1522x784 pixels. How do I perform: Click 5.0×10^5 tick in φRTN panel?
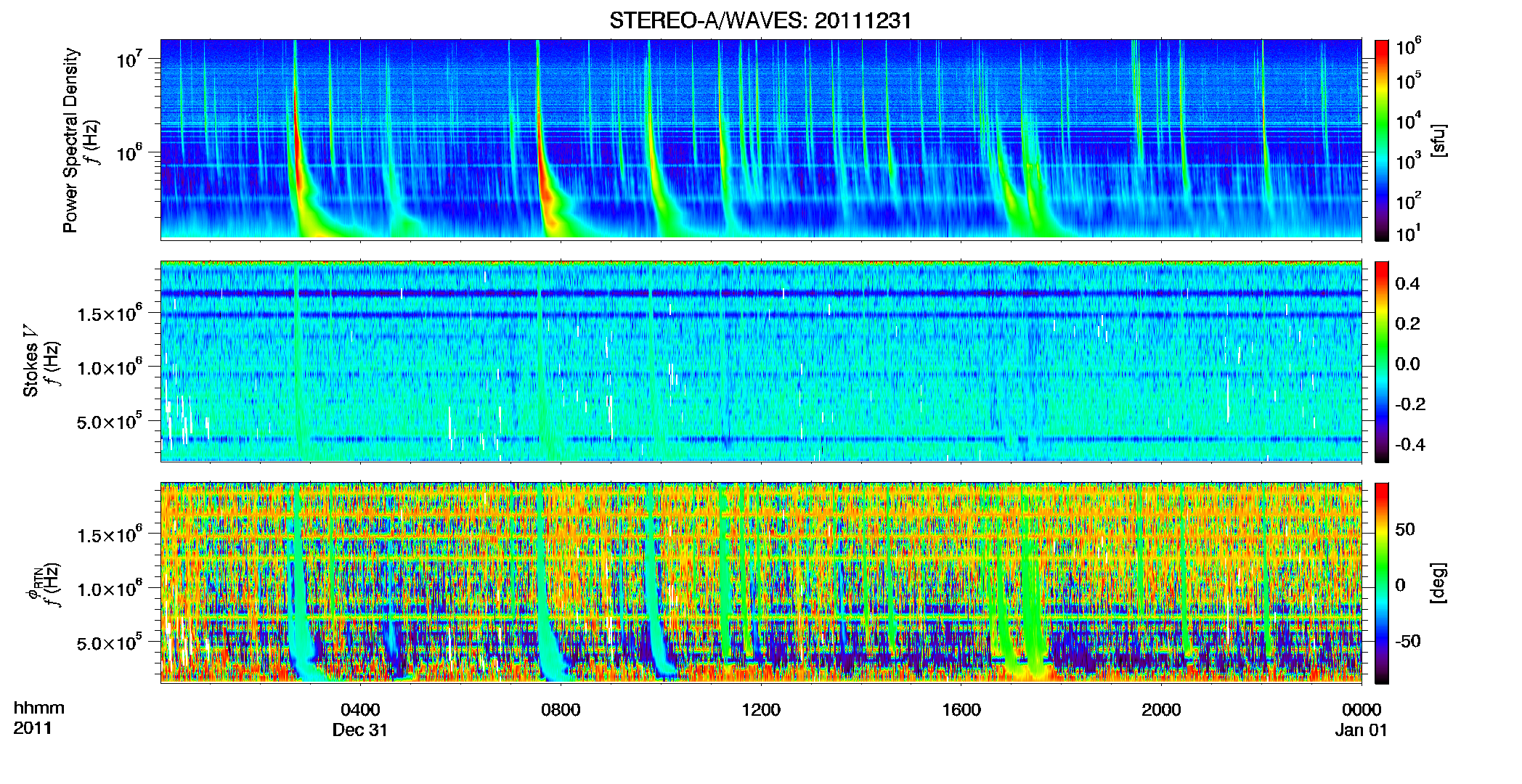[110, 642]
